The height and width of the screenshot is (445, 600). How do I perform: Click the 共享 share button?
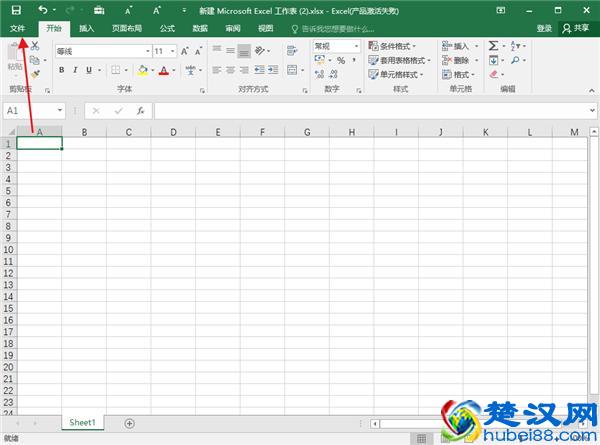577,29
